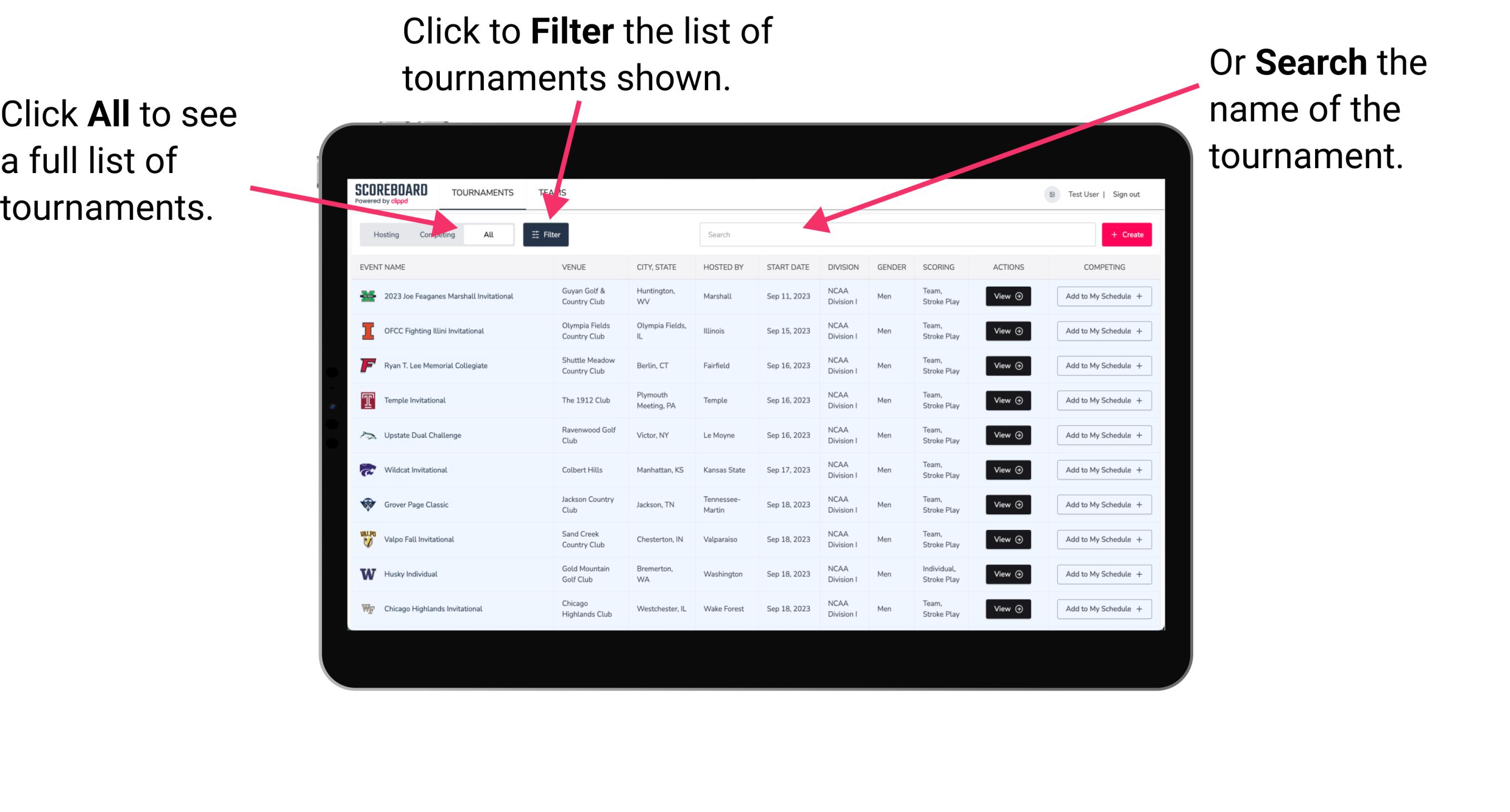Click the Fairfield team logo icon
Image resolution: width=1510 pixels, height=812 pixels.
click(367, 365)
